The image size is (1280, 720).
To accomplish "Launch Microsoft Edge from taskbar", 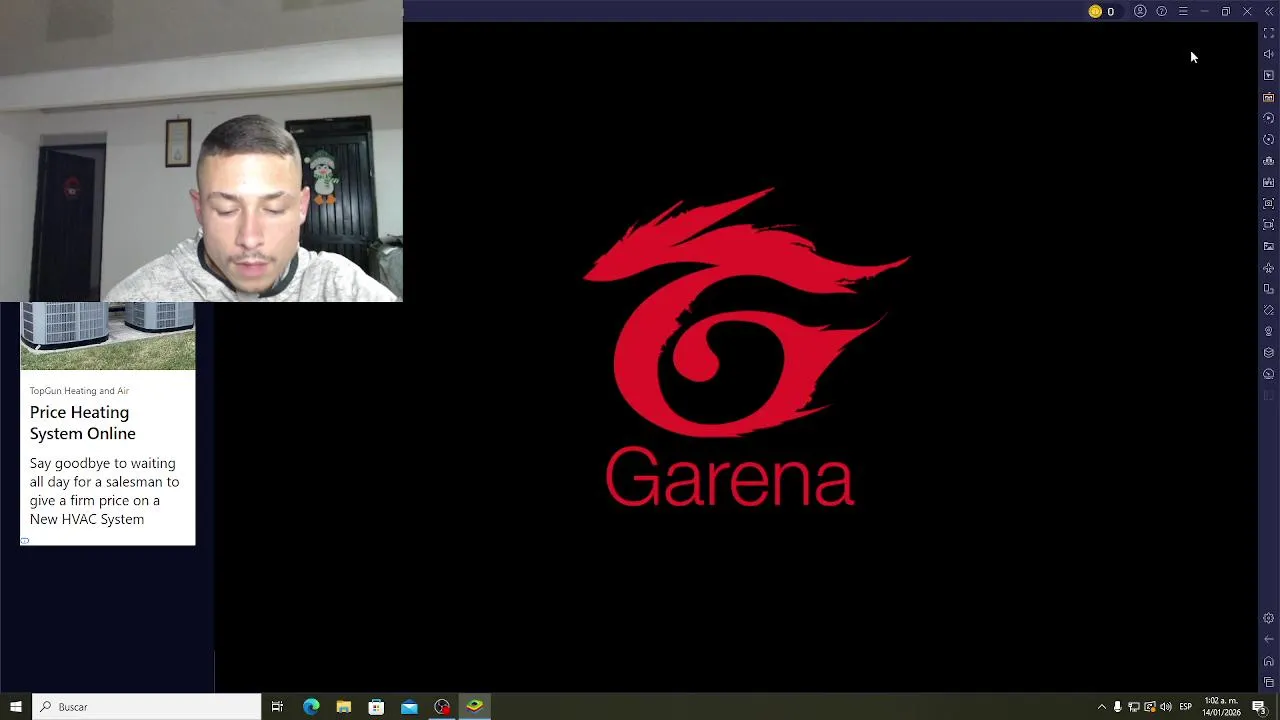I will coord(311,707).
